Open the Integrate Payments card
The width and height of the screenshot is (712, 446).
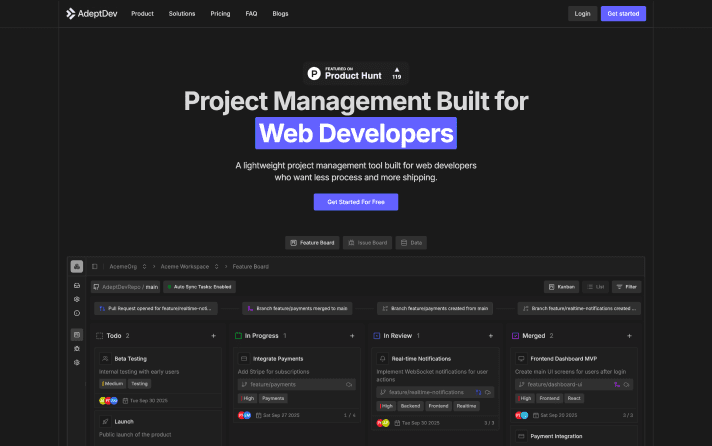[297, 385]
